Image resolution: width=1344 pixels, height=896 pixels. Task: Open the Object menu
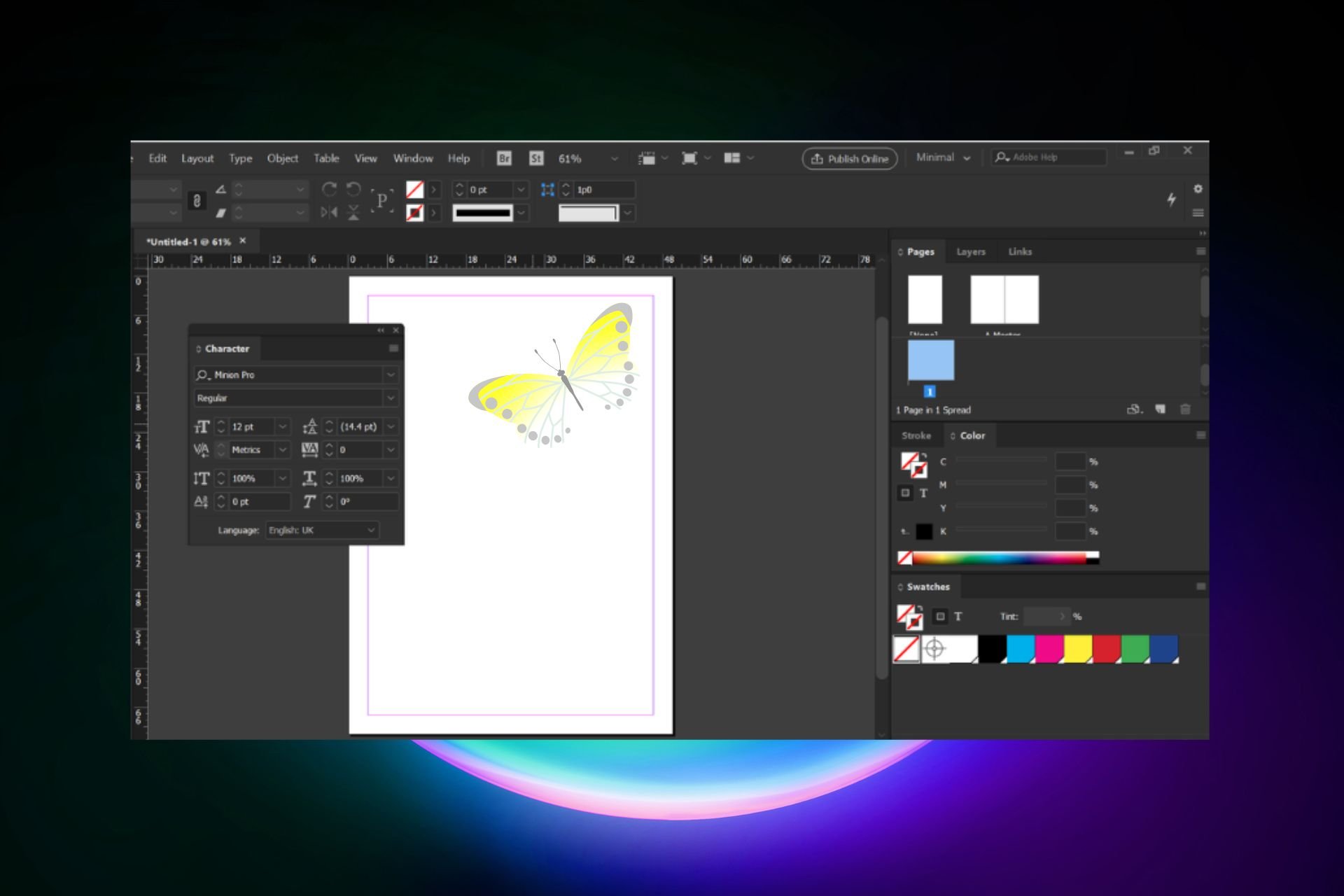click(x=283, y=158)
